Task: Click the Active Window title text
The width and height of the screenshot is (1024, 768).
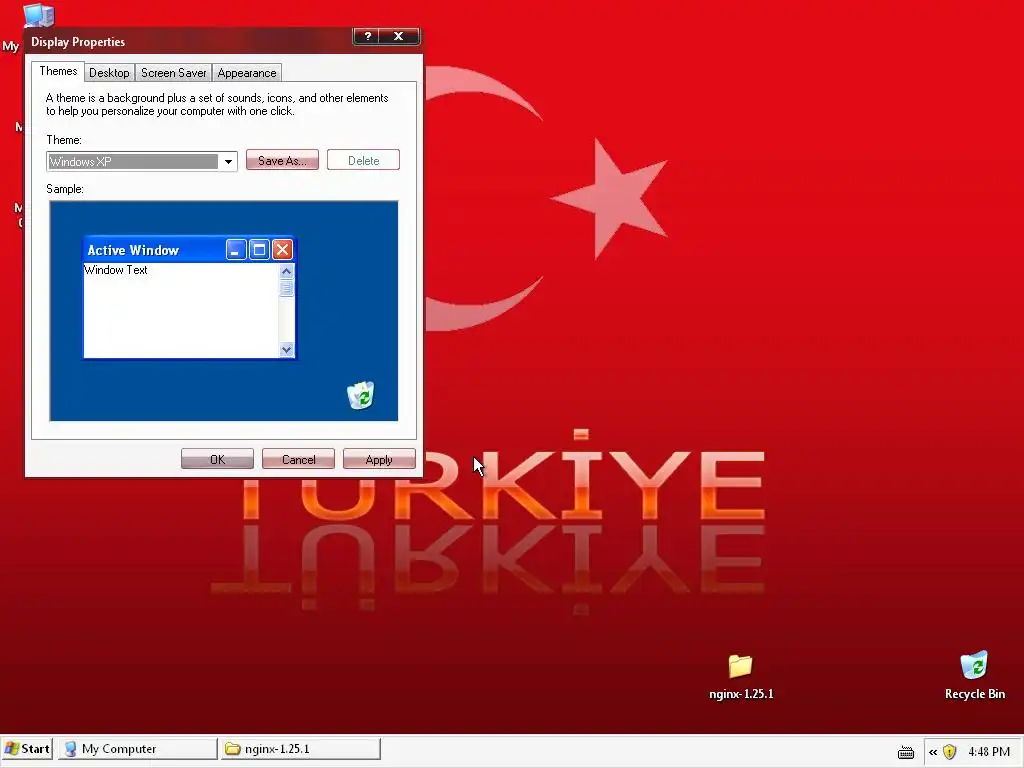Action: pyautogui.click(x=133, y=250)
